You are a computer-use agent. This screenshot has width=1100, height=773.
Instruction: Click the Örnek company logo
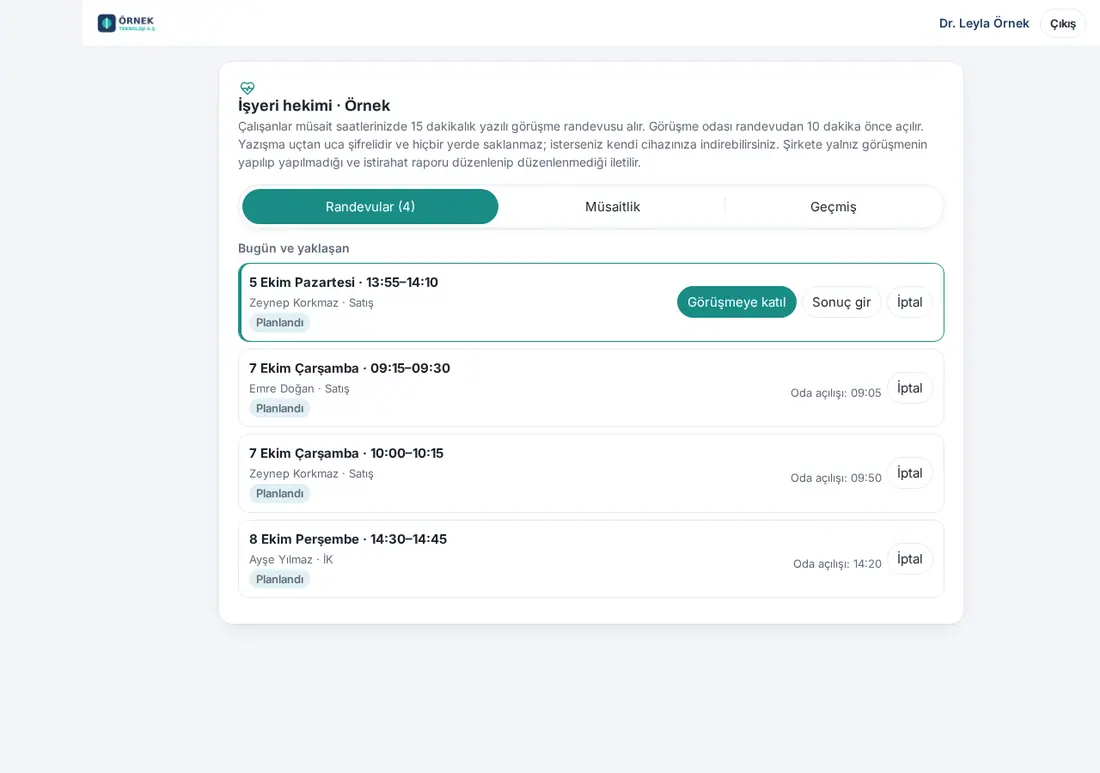[x=126, y=23]
